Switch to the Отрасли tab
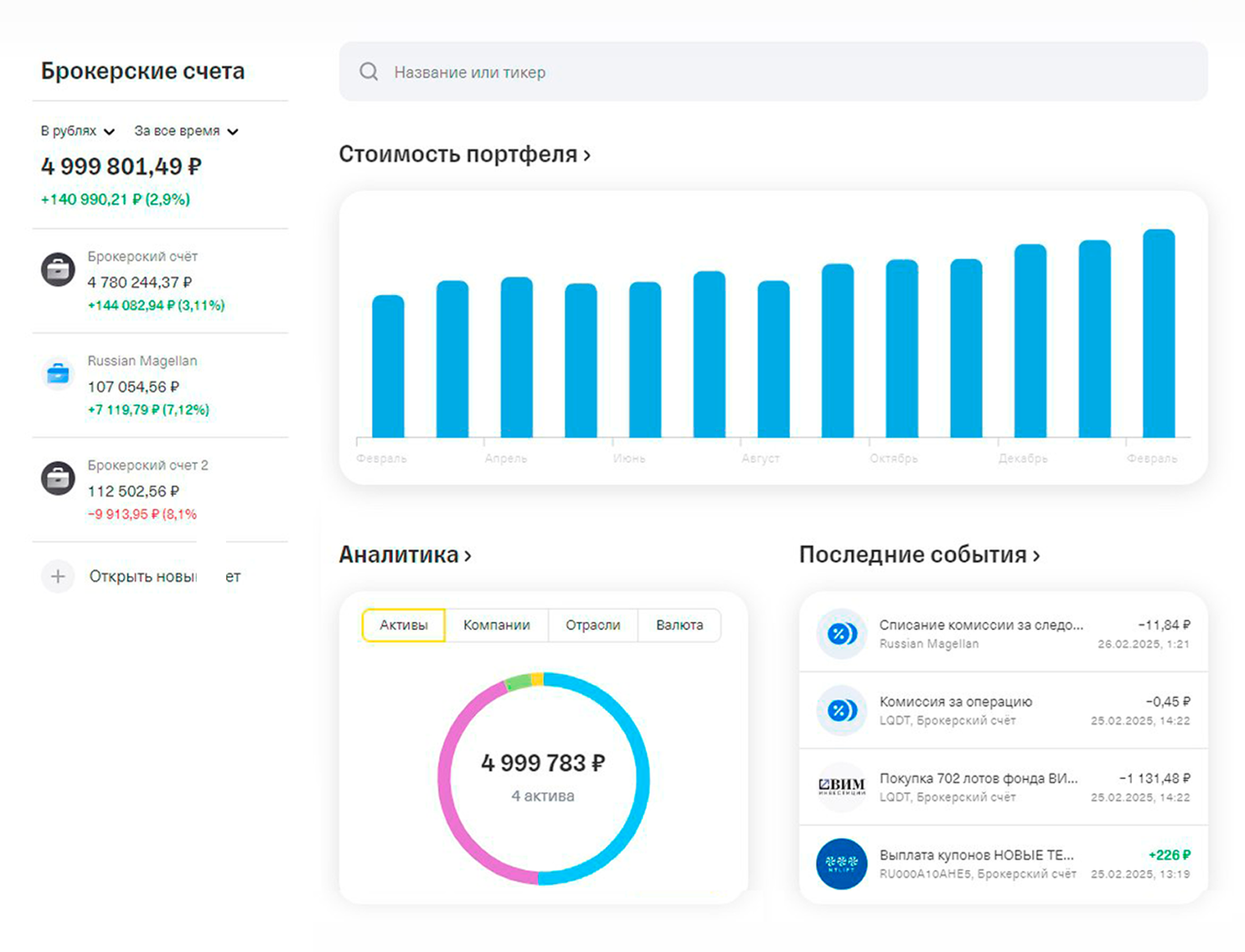The width and height of the screenshot is (1245, 952). (x=592, y=625)
